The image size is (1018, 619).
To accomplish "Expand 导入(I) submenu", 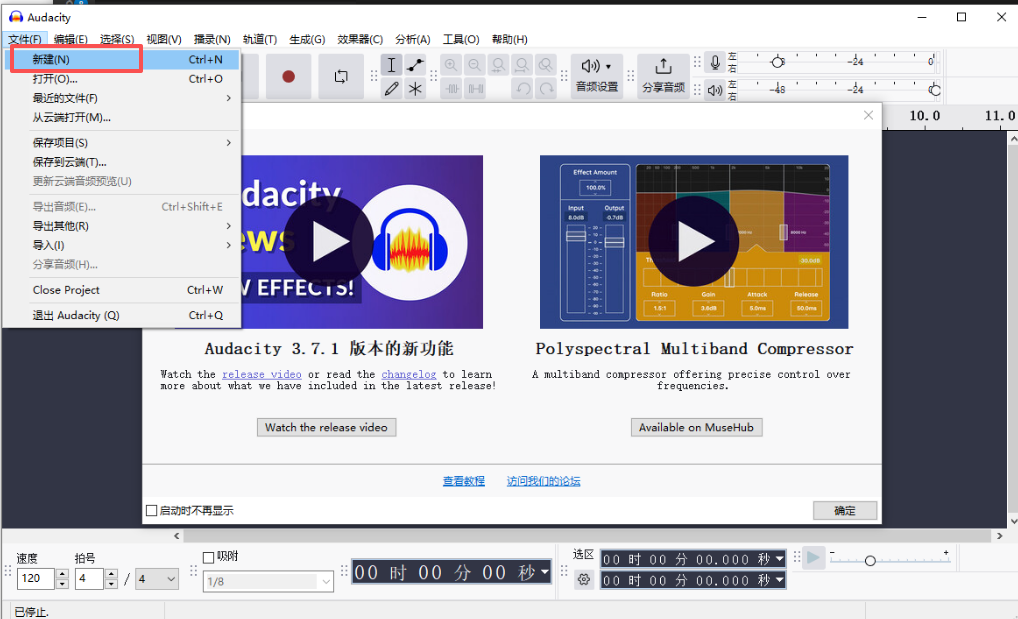I will click(122, 246).
